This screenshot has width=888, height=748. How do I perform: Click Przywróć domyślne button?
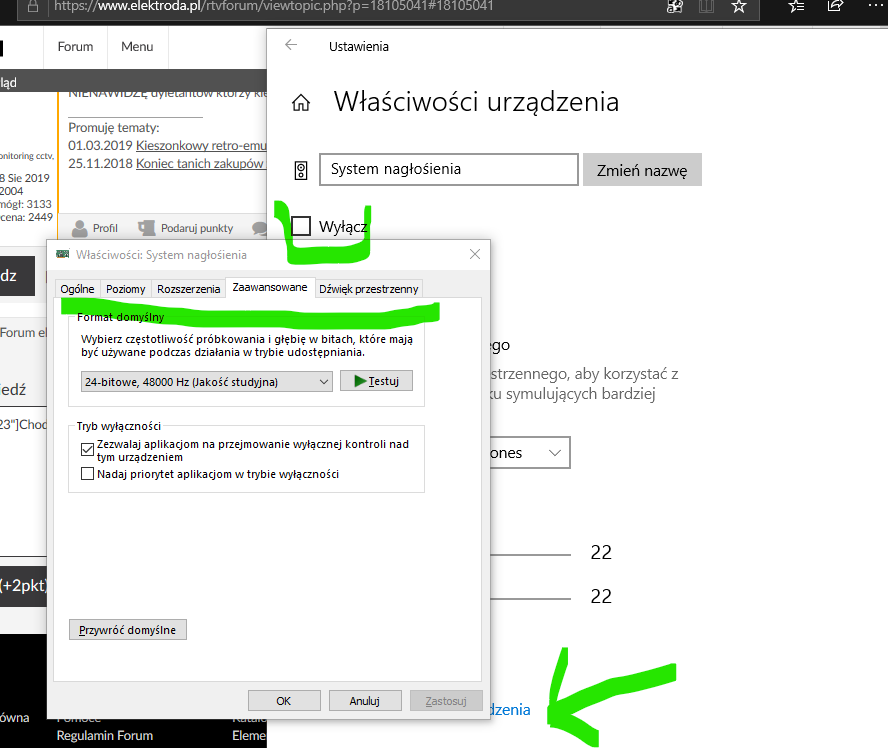pos(127,630)
